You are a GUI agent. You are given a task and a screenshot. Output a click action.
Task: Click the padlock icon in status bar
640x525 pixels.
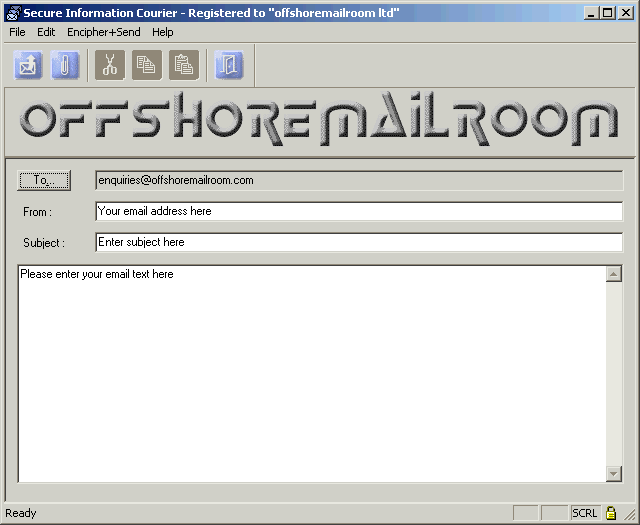611,513
